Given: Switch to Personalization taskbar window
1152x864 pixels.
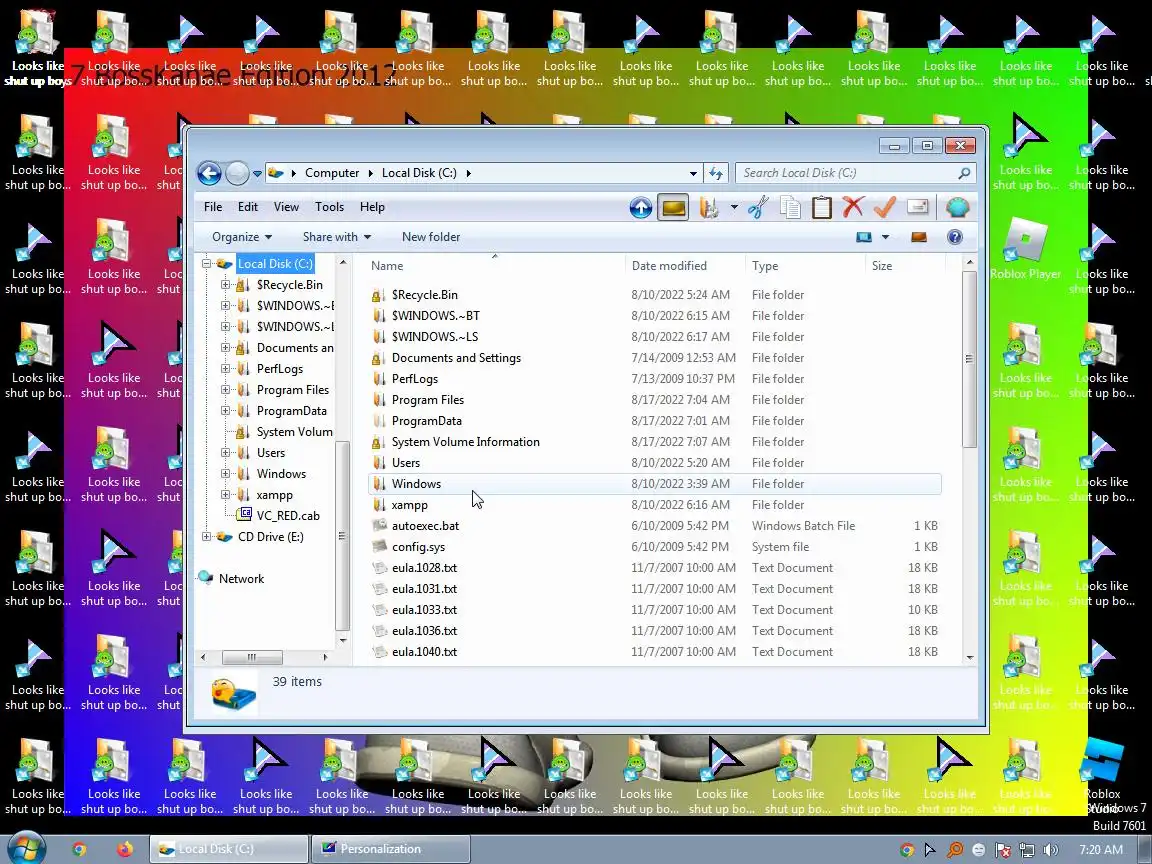Looking at the screenshot, I should (391, 849).
